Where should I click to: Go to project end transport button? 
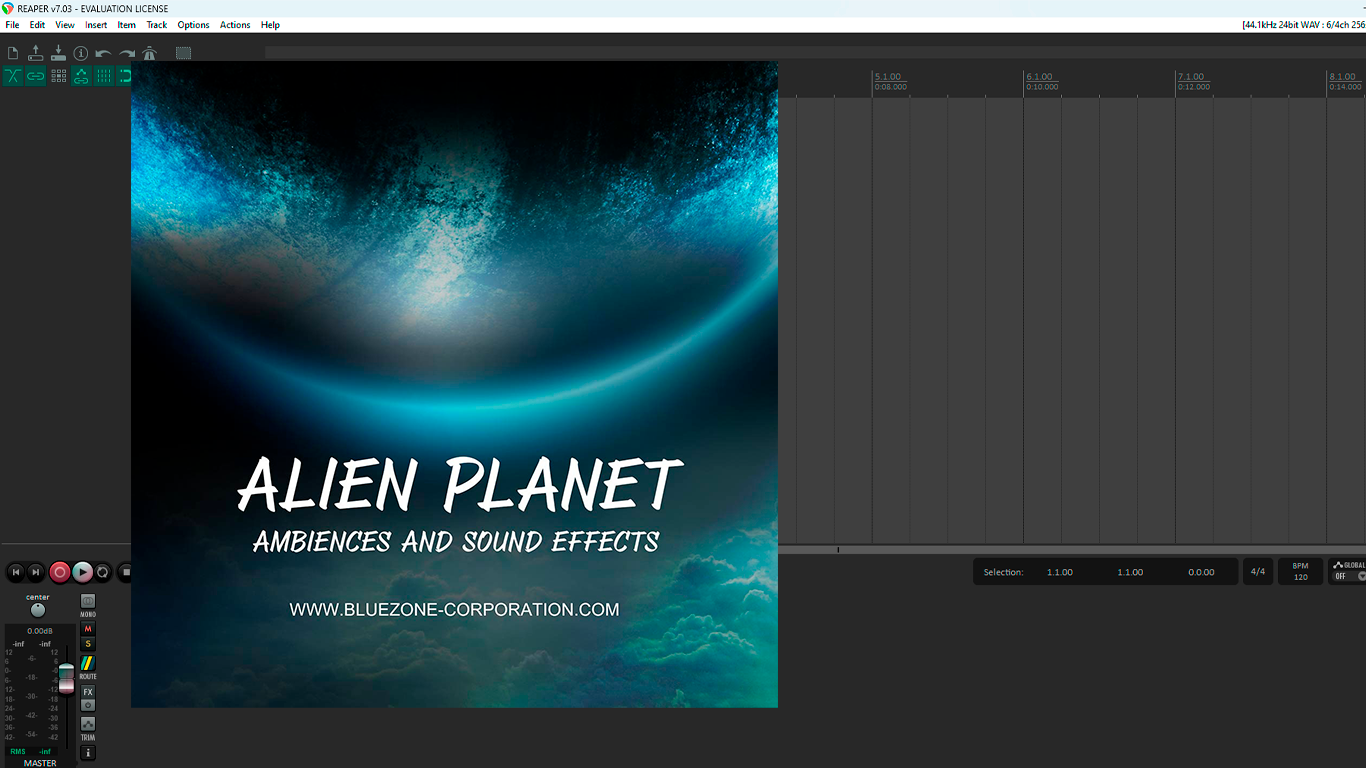36,572
